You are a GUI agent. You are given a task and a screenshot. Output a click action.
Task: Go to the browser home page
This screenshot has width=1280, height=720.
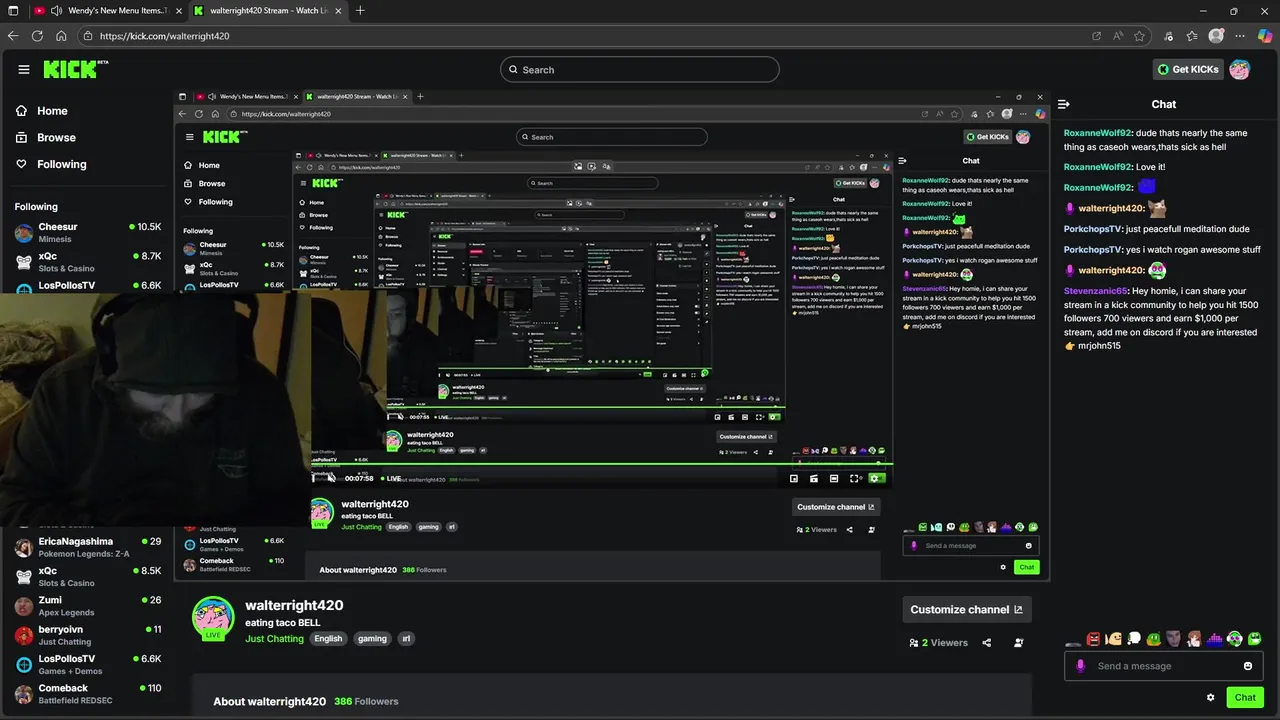pos(61,36)
